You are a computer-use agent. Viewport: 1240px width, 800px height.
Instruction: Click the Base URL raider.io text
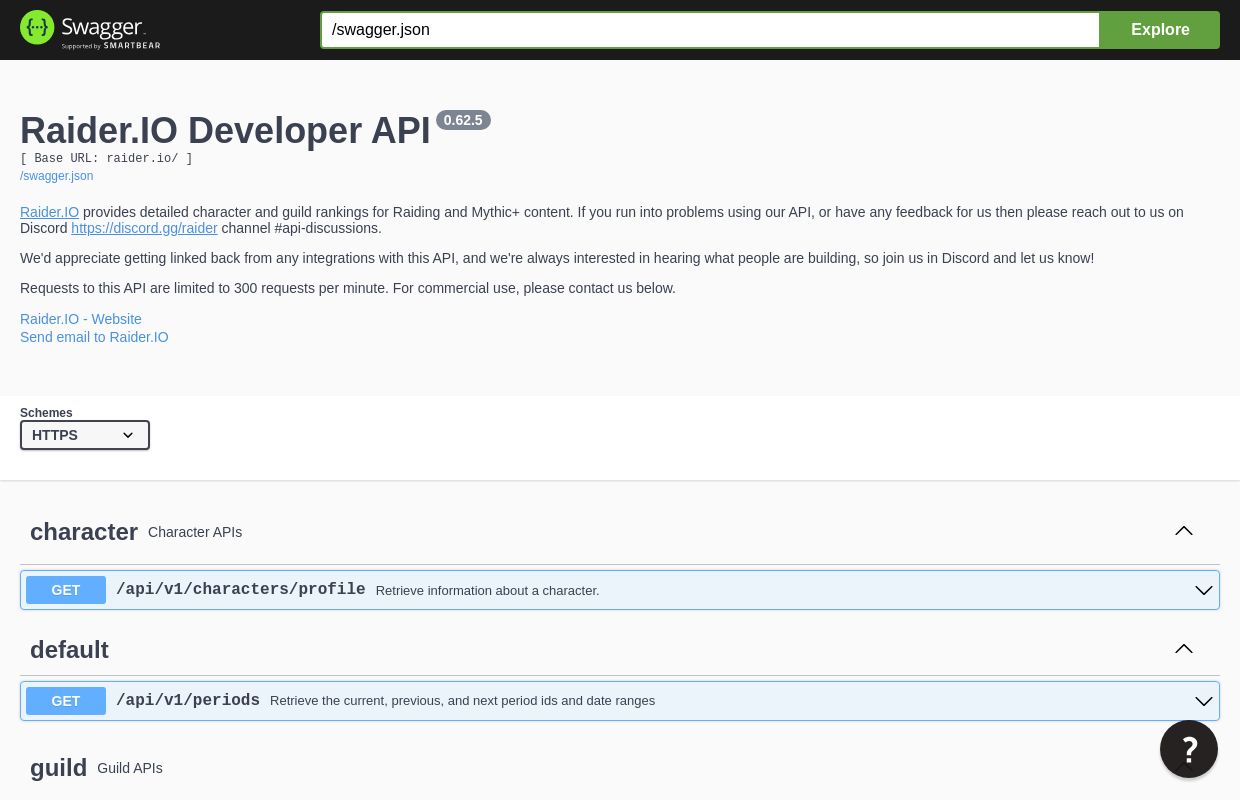coord(106,158)
